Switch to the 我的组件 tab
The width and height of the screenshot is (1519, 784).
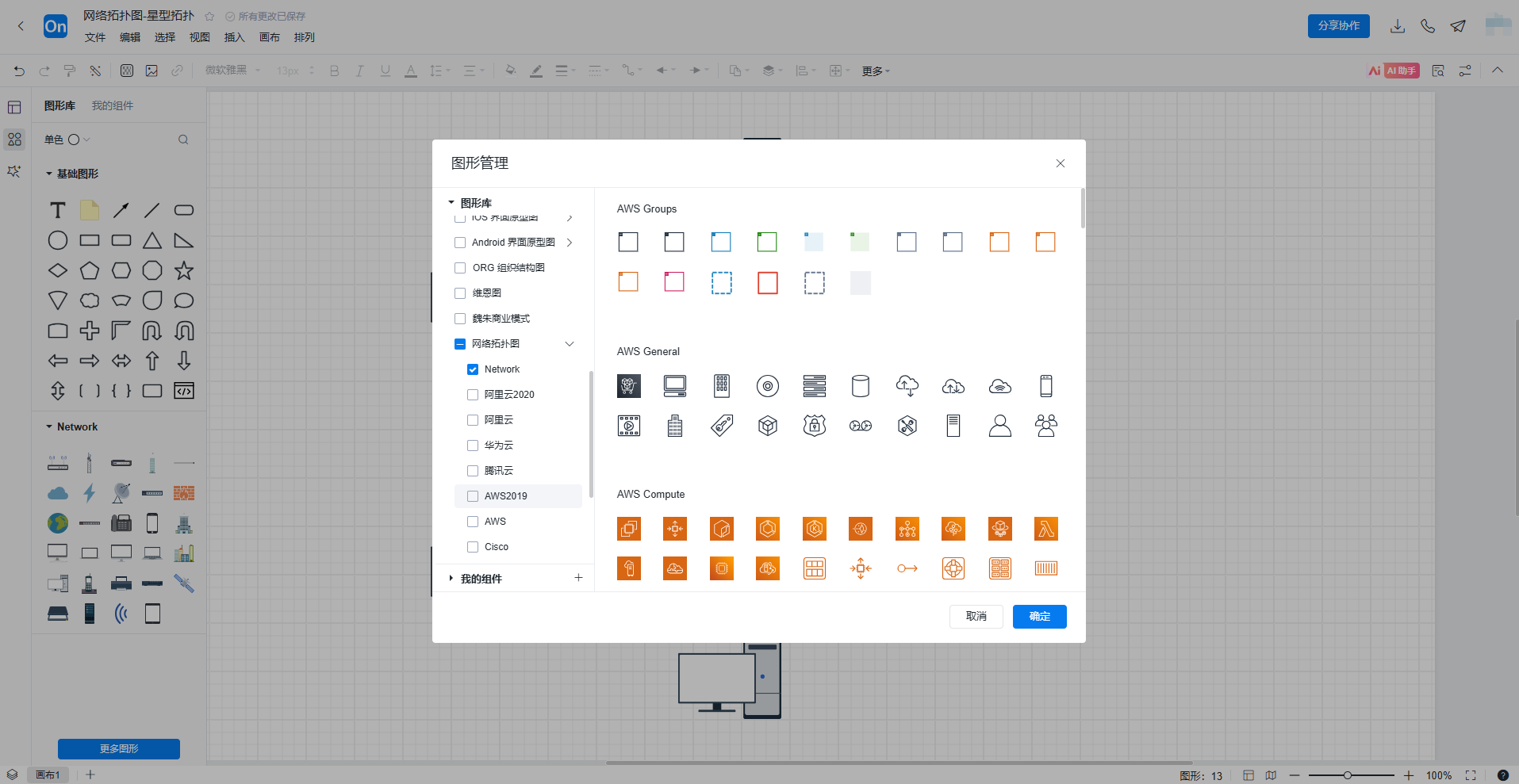112,105
